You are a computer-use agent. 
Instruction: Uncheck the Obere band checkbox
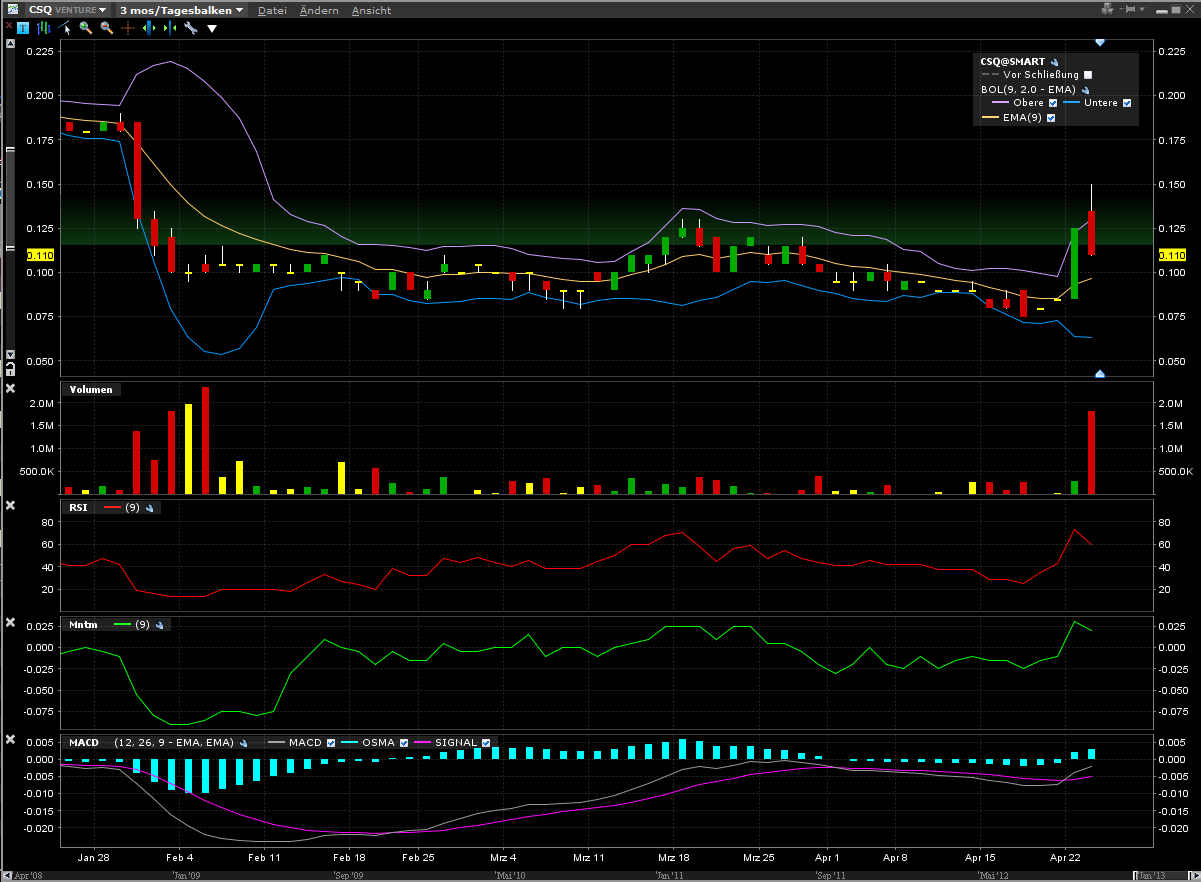point(1052,103)
